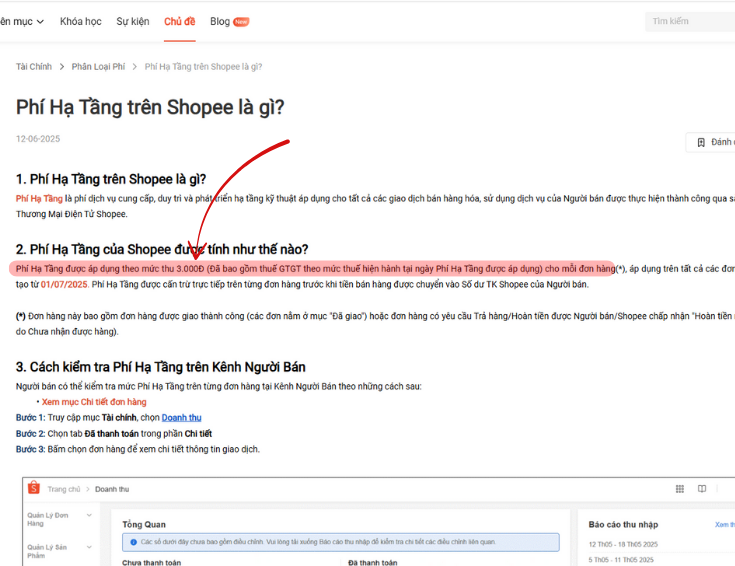This screenshot has height=566, width=735.
Task: Open the Blog menu item
Action: tap(220, 22)
